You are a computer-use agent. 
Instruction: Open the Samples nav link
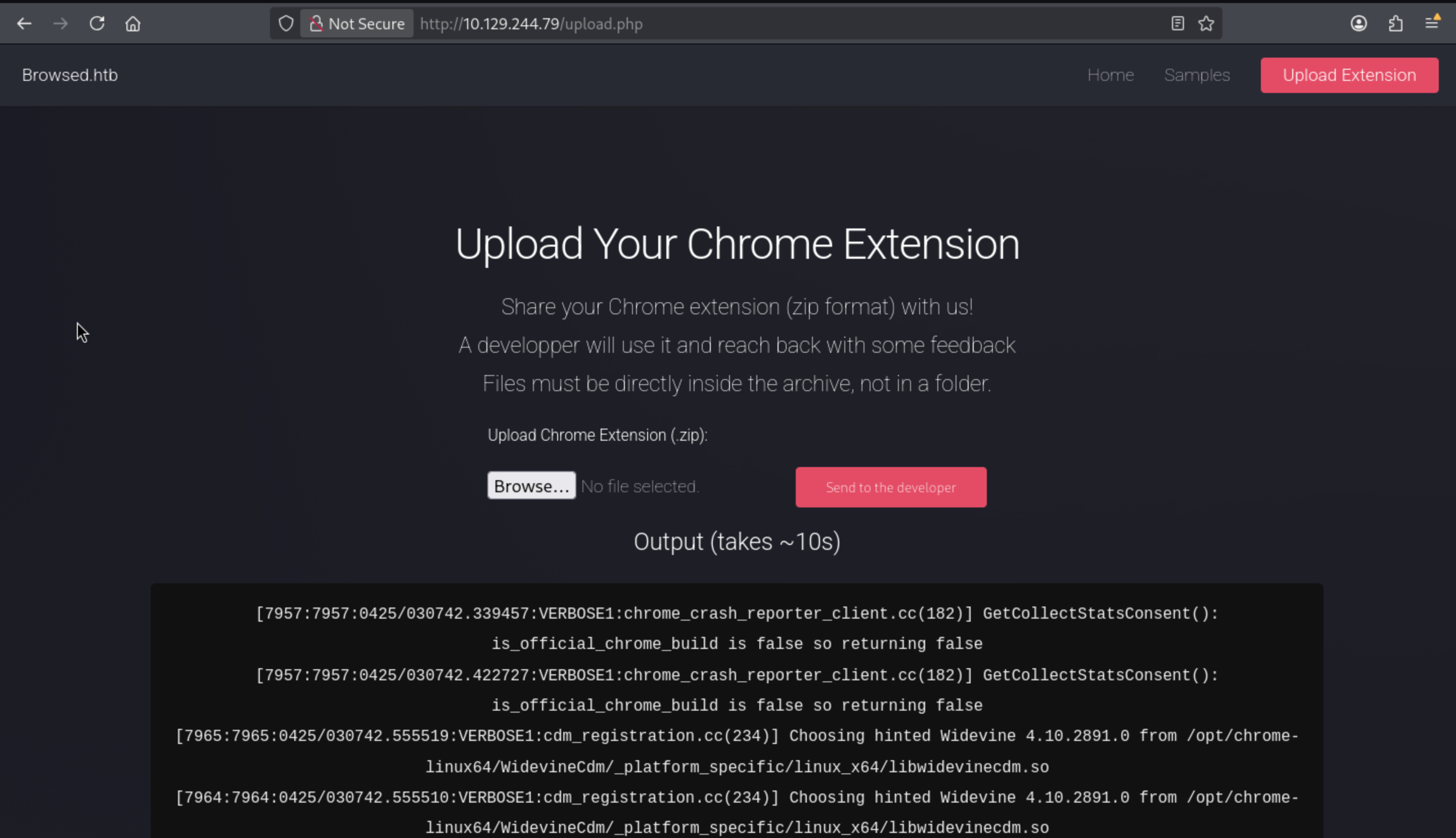[1196, 75]
